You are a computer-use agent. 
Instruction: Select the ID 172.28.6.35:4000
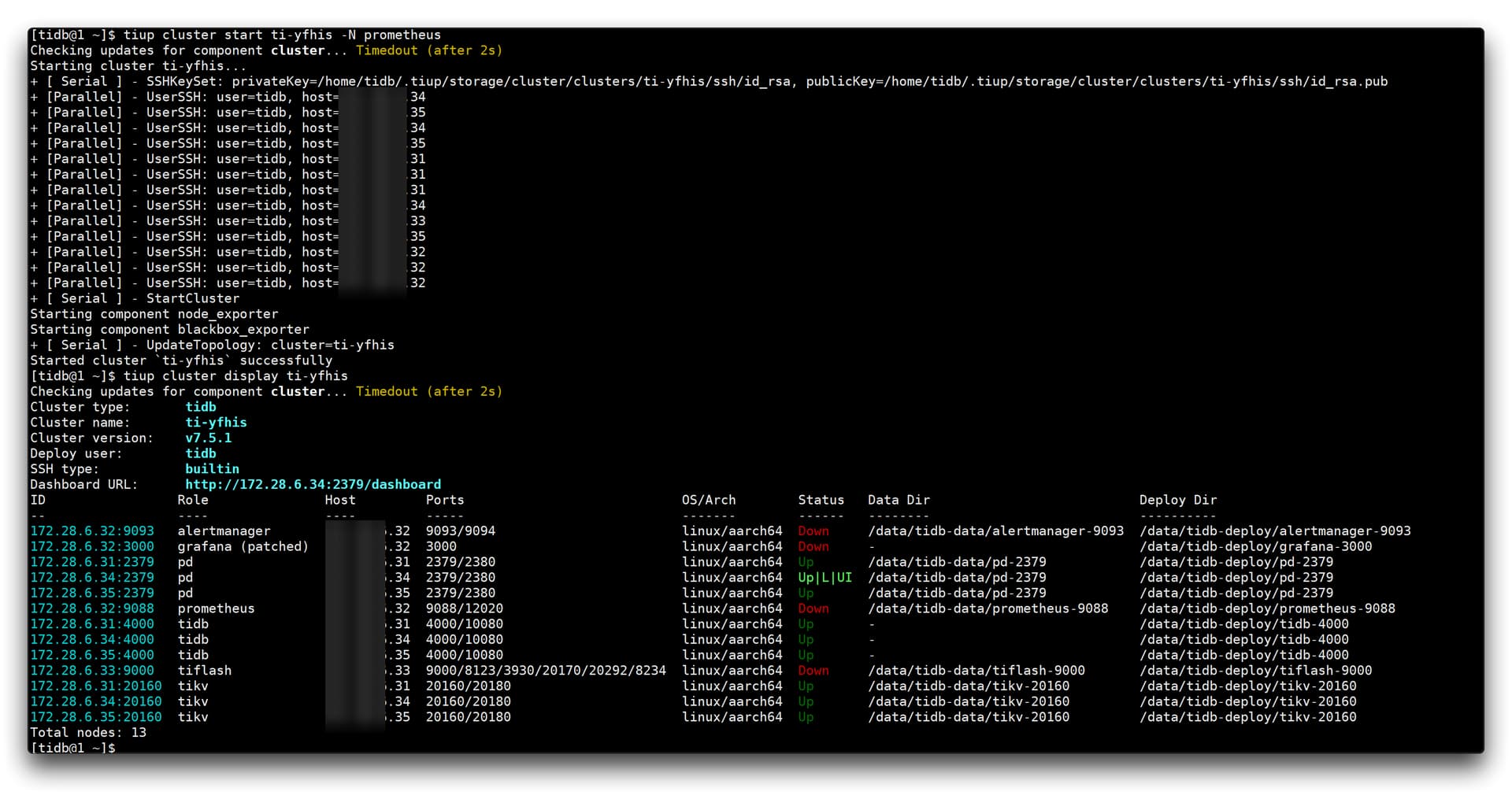92,655
